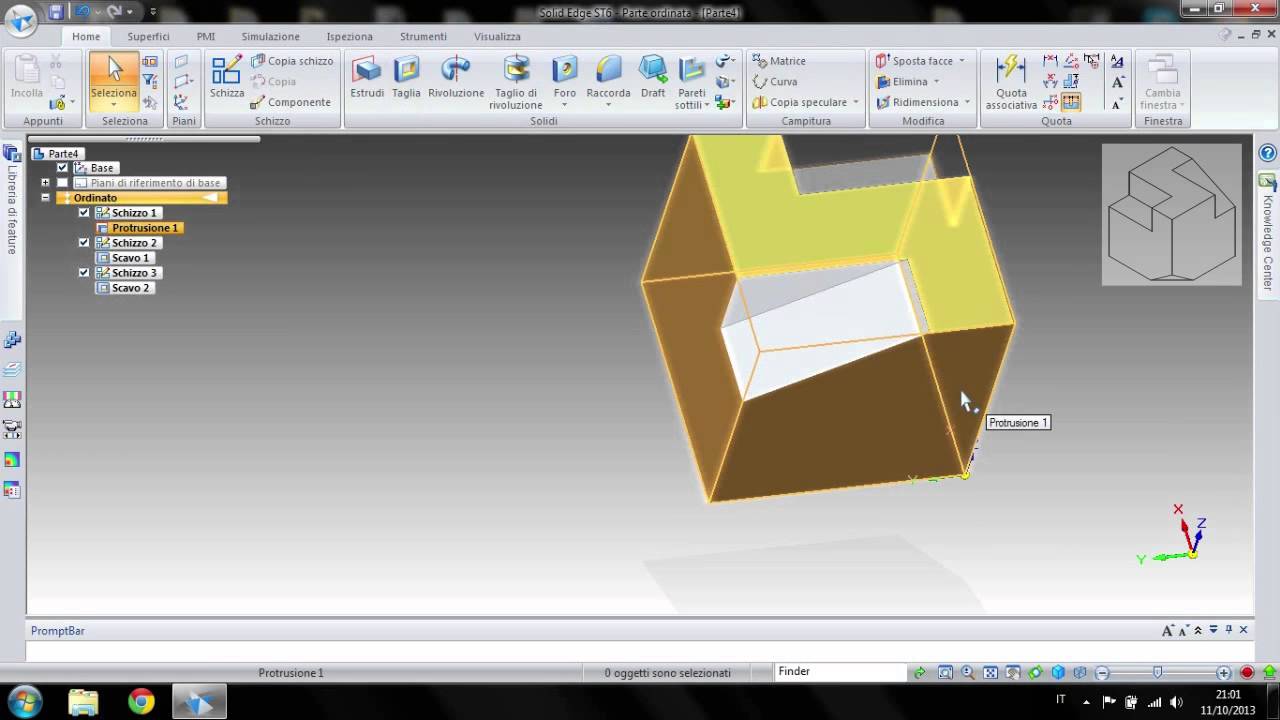Click the Copia schizzo button

(x=292, y=61)
